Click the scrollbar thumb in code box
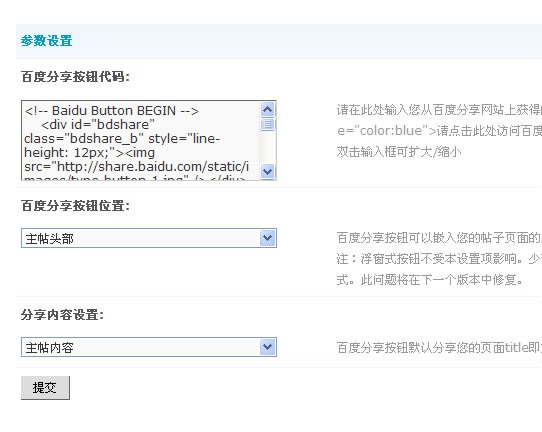Screen dimensions: 542x432 pos(268,124)
